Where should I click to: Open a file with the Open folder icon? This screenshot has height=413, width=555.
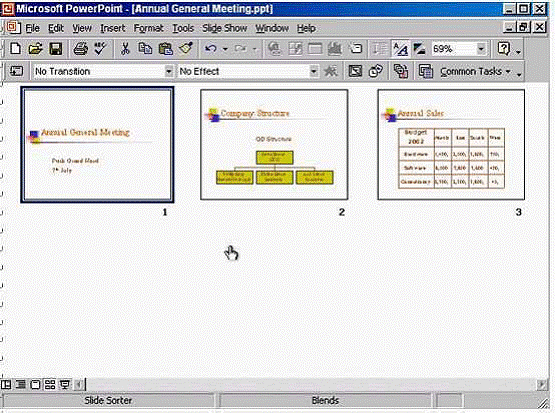35,48
